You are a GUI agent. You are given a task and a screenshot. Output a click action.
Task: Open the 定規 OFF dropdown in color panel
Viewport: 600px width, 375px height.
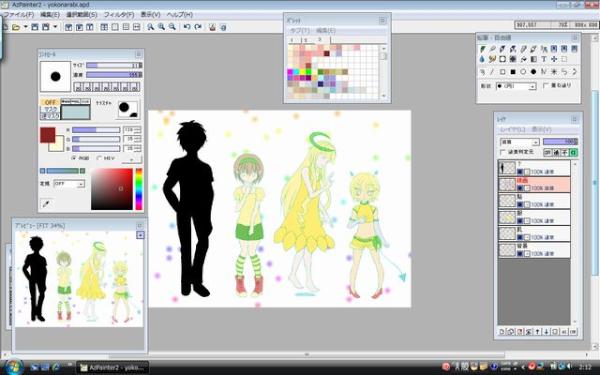coord(69,184)
